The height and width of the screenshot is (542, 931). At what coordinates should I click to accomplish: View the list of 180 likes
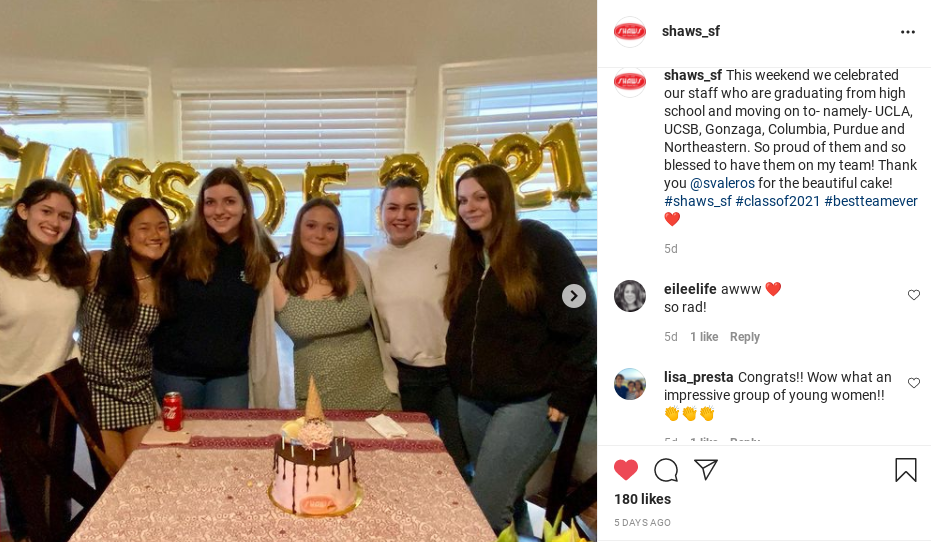pos(642,499)
